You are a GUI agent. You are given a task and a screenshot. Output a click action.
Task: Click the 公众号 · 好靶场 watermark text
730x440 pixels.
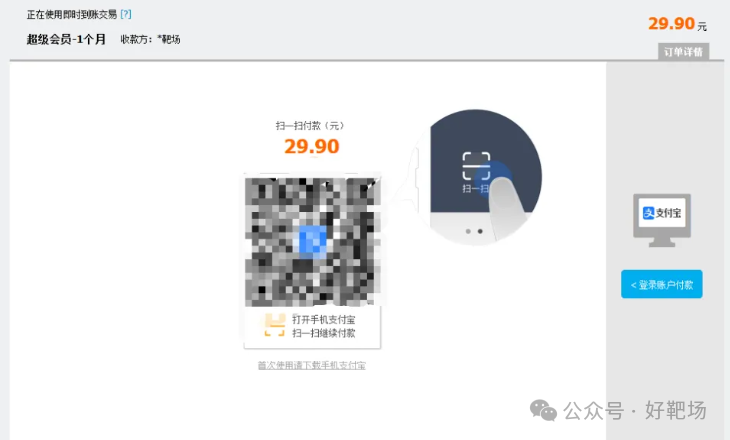tap(635, 411)
